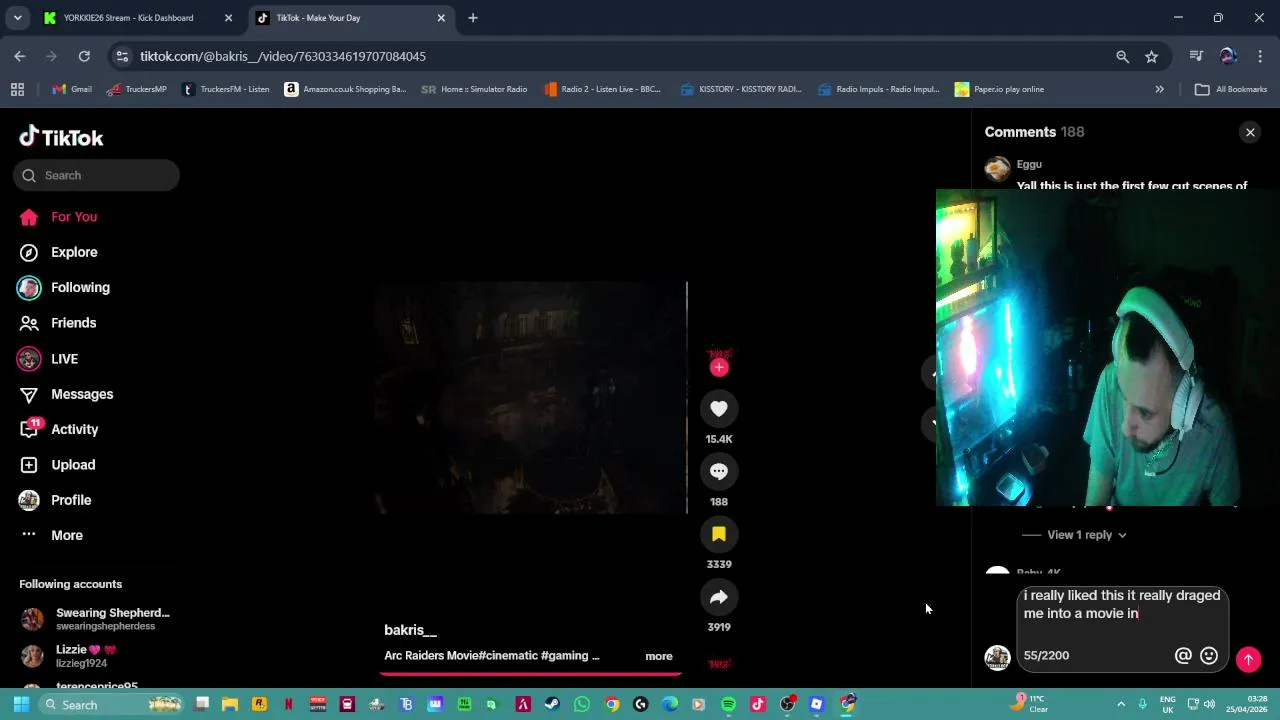Open bakris__ username link
Viewport: 1280px width, 720px height.
coord(410,630)
